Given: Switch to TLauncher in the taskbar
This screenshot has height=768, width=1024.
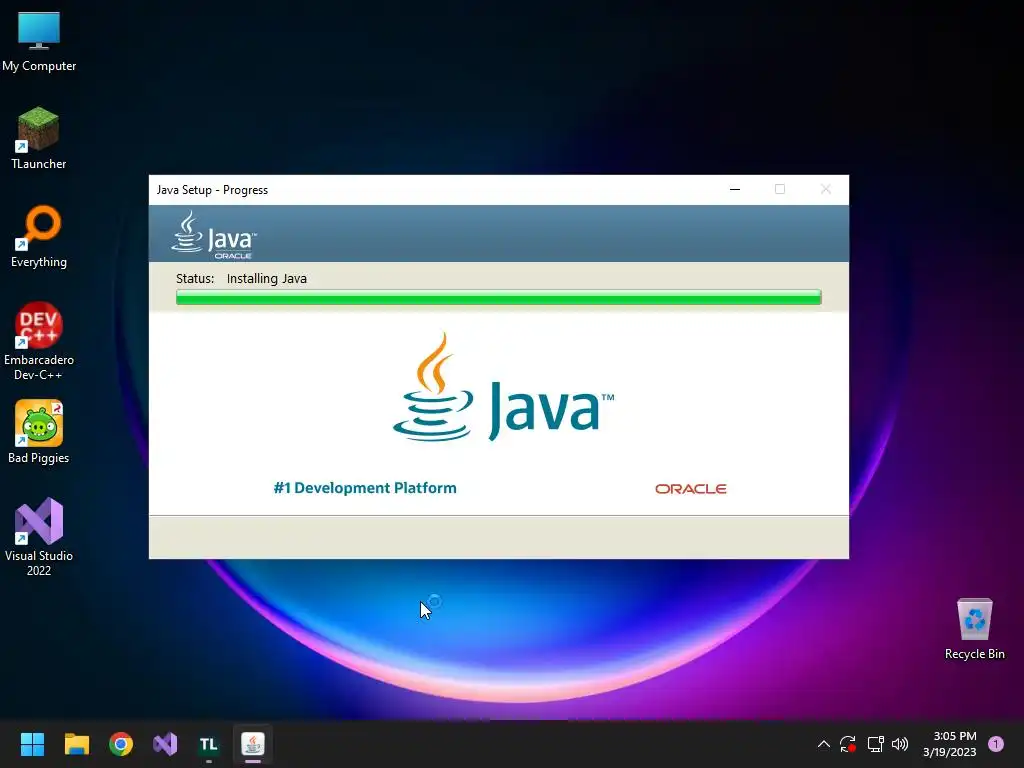Looking at the screenshot, I should coord(208,744).
